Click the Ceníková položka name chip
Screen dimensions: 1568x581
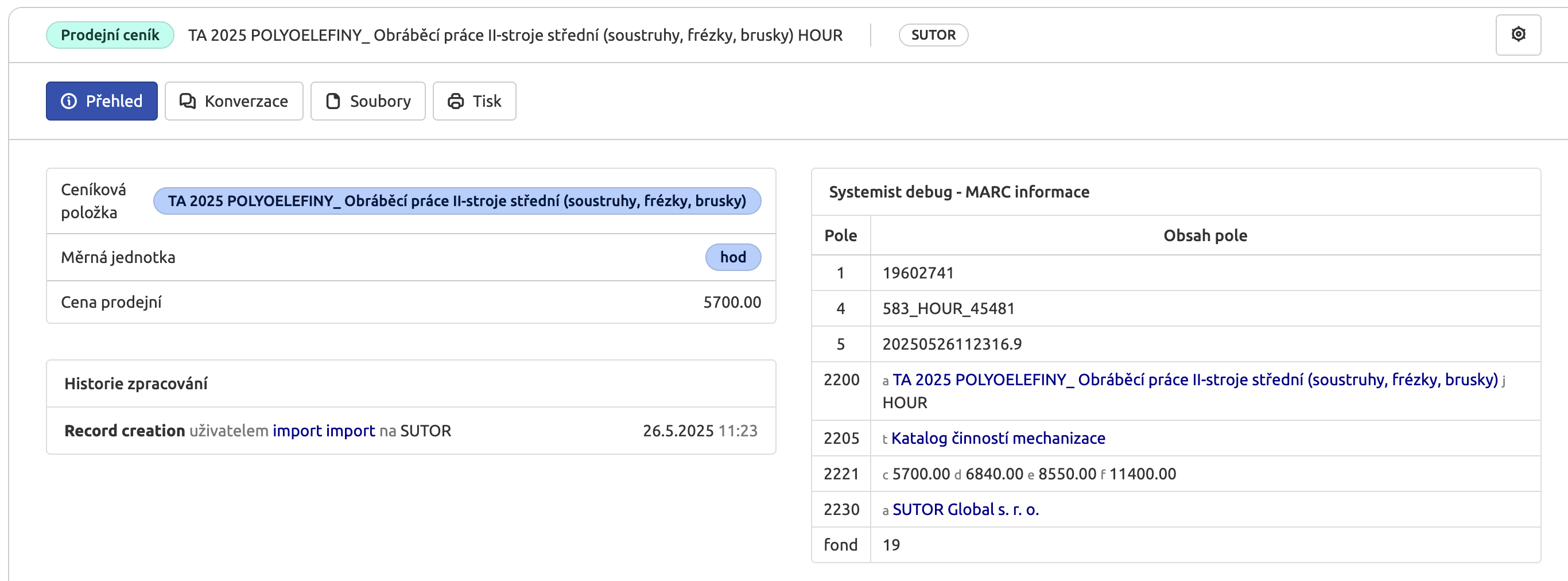pos(456,200)
